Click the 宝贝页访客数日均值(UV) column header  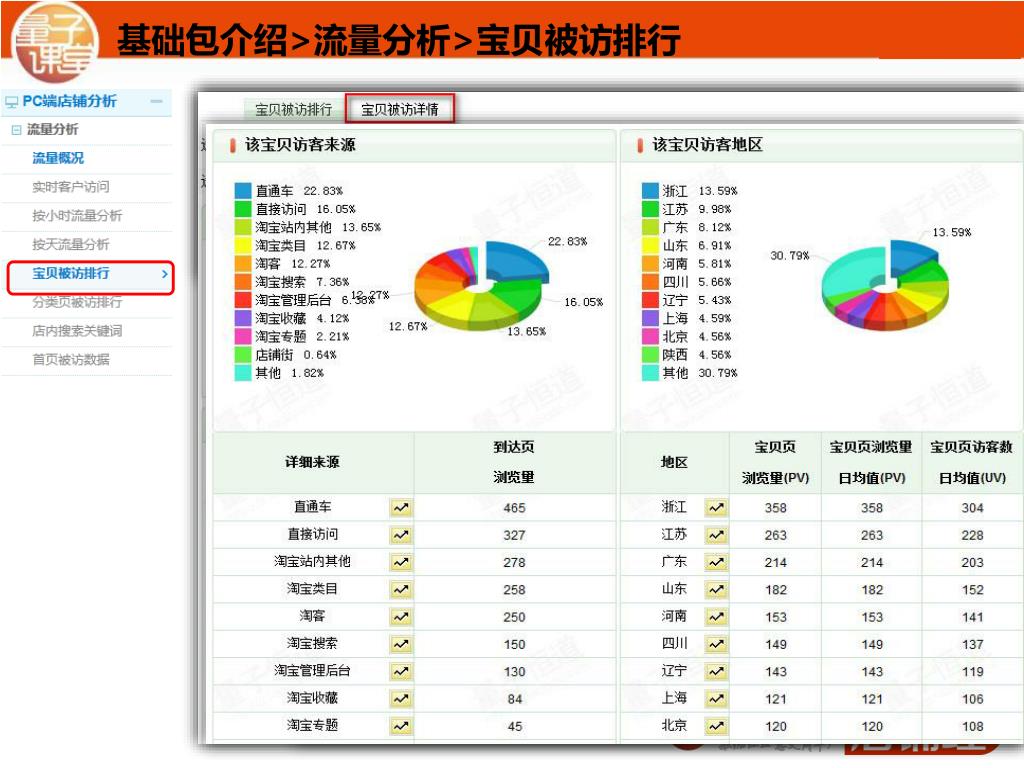point(972,462)
